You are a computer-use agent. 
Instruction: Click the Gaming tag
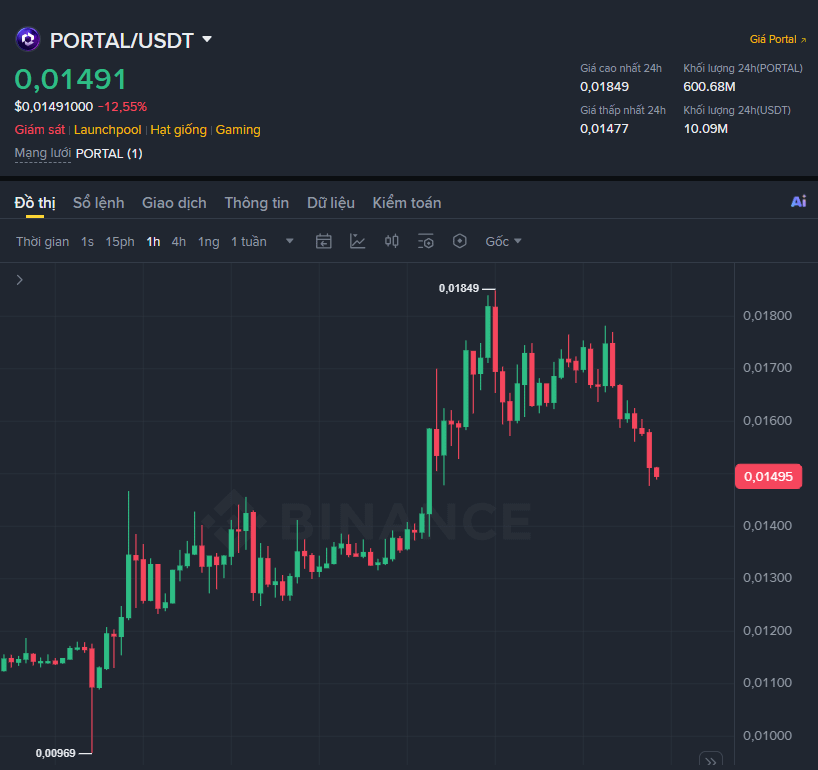point(238,129)
